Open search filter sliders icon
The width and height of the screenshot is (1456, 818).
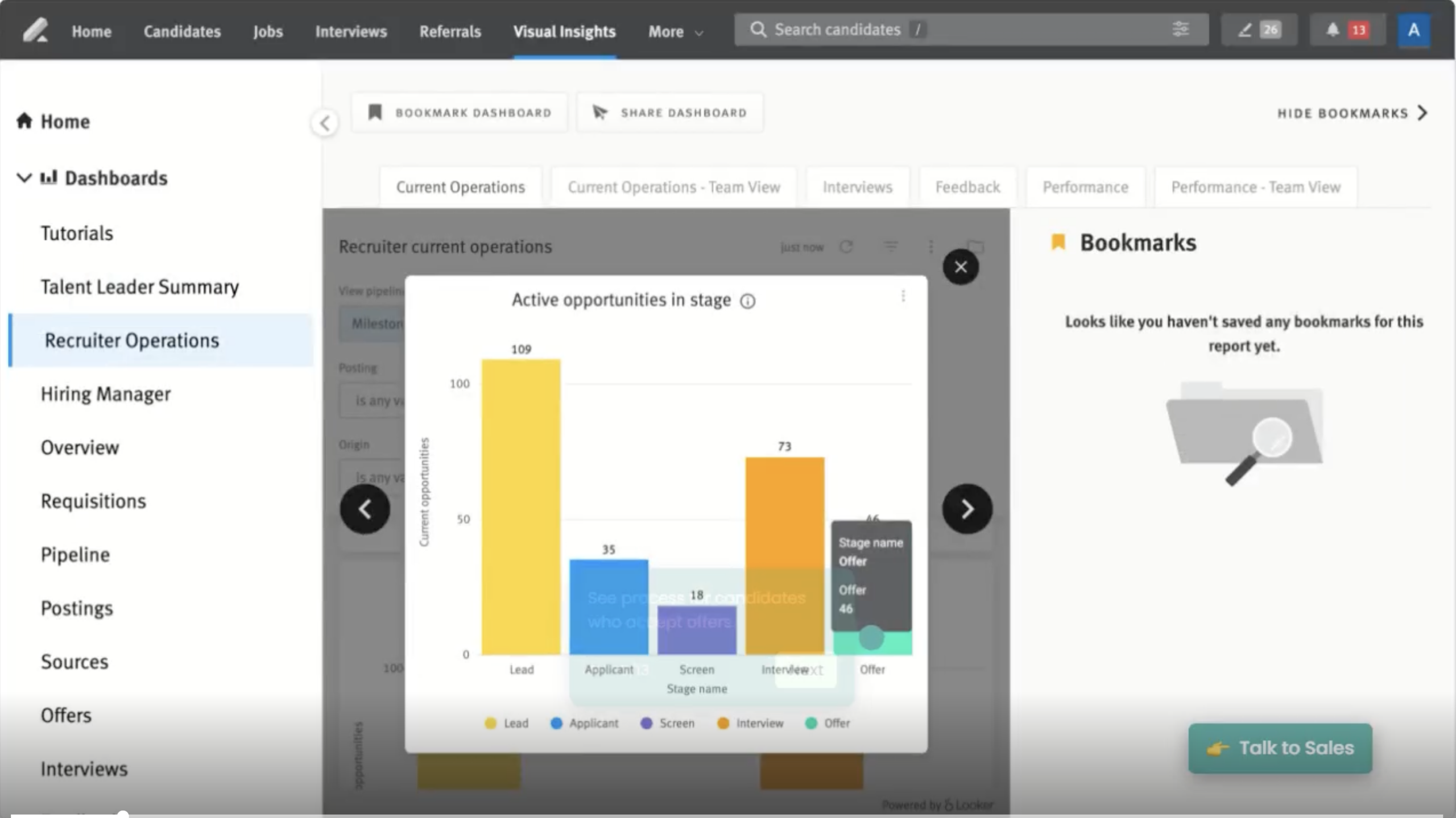1180,29
